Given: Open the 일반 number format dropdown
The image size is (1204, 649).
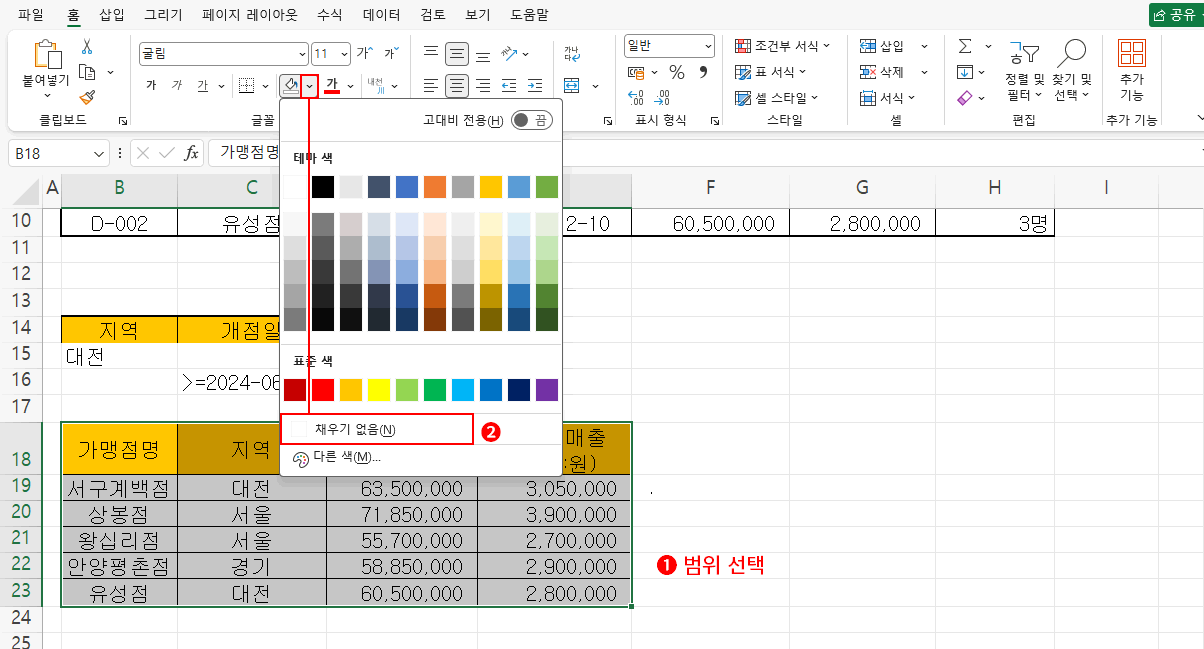Looking at the screenshot, I should 708,46.
